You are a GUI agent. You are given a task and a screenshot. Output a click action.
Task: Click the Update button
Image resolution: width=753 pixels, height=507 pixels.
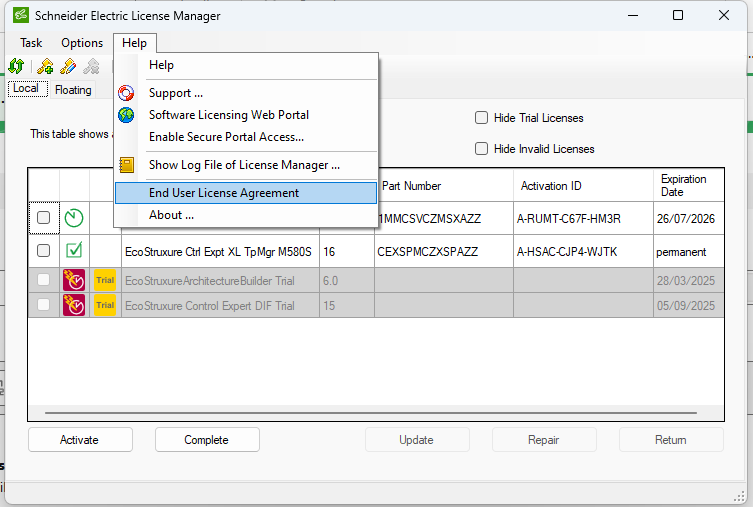pyautogui.click(x=417, y=440)
